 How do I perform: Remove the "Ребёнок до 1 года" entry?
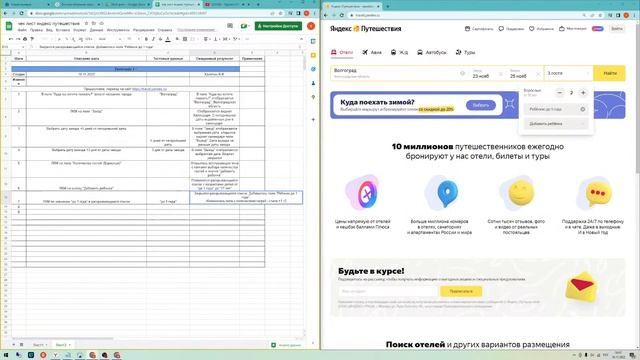(583, 109)
